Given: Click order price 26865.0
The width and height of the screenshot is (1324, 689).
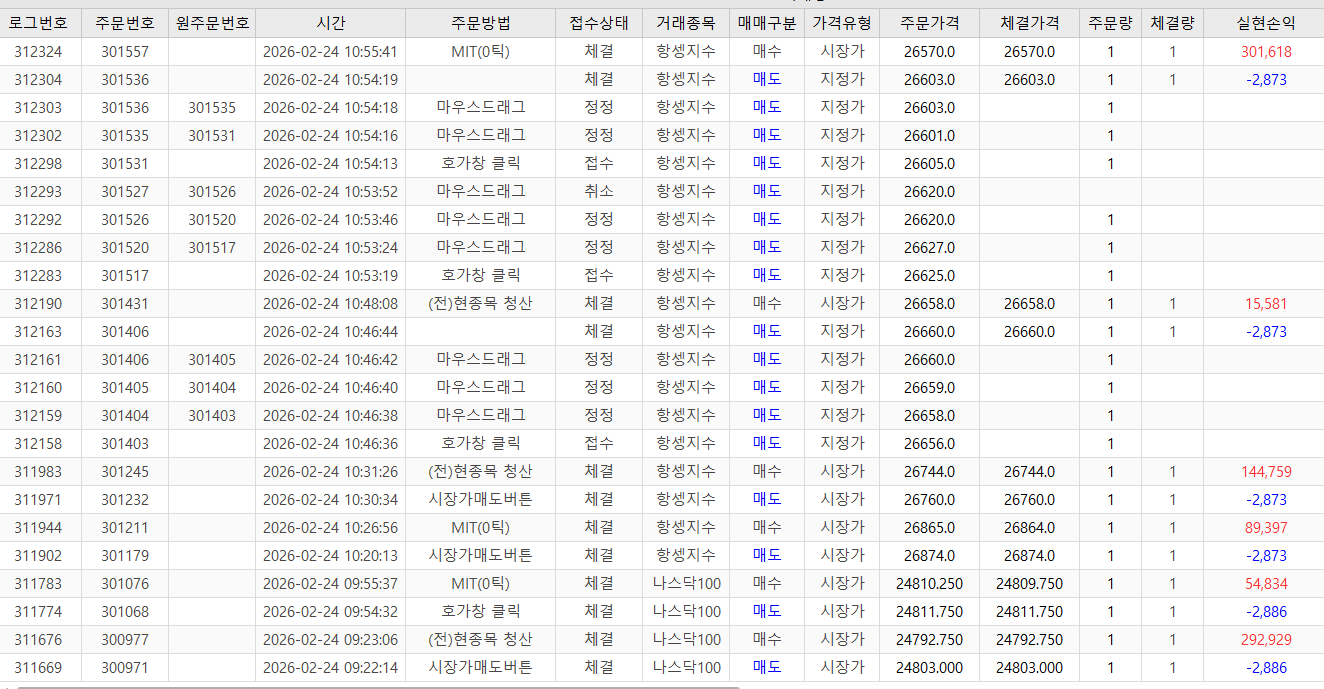Looking at the screenshot, I should click(x=929, y=528).
